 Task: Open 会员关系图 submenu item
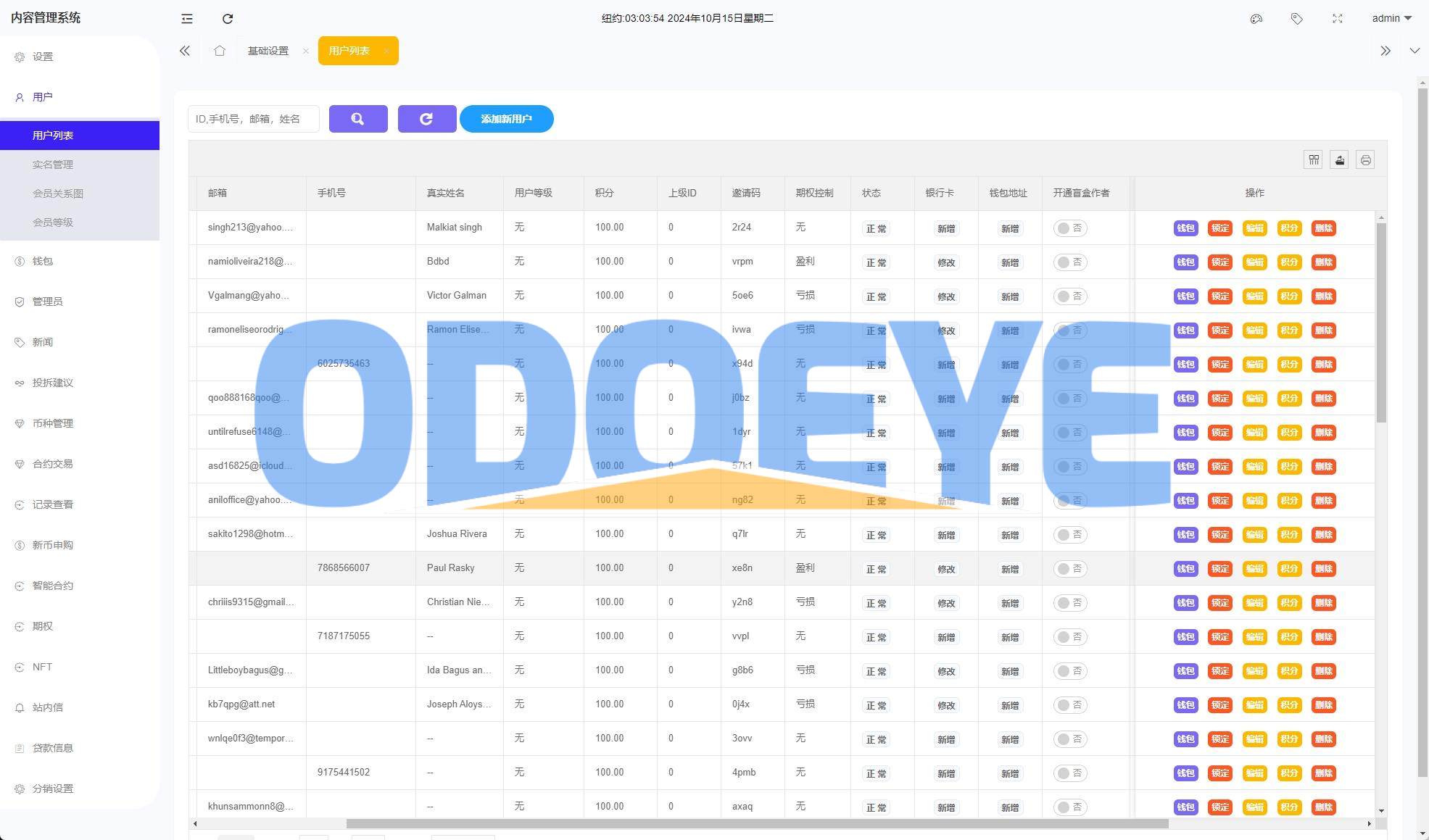click(x=80, y=194)
